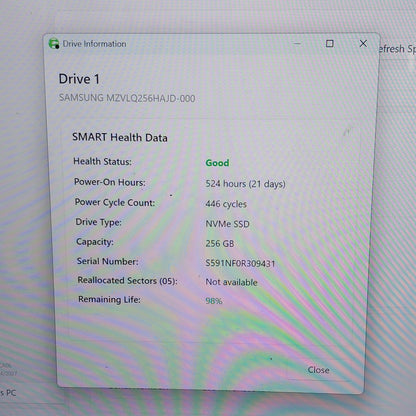416x416 pixels.
Task: Click the Close button at the bottom
Action: [x=318, y=370]
